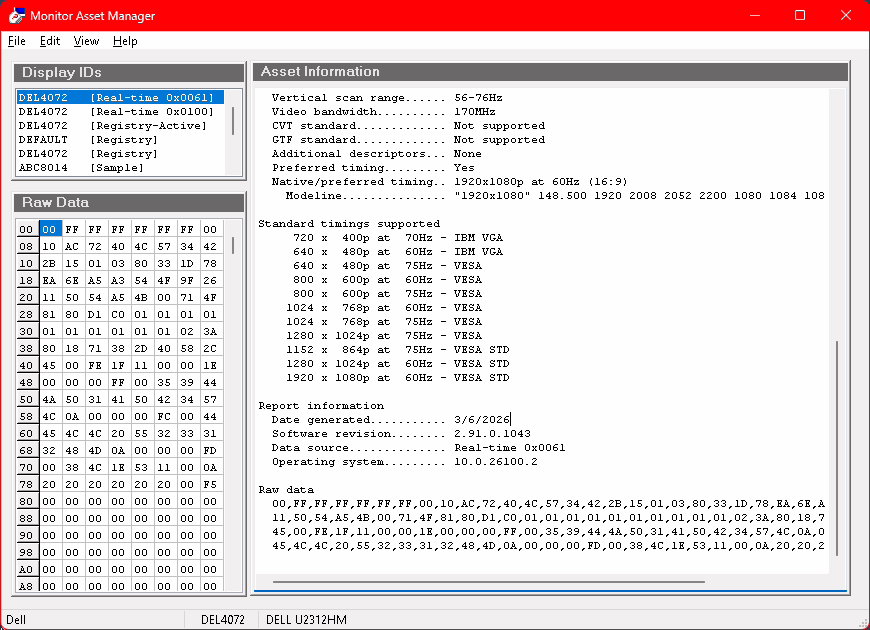Click the highlighted 00 byte in Raw Data grid

[x=50, y=229]
